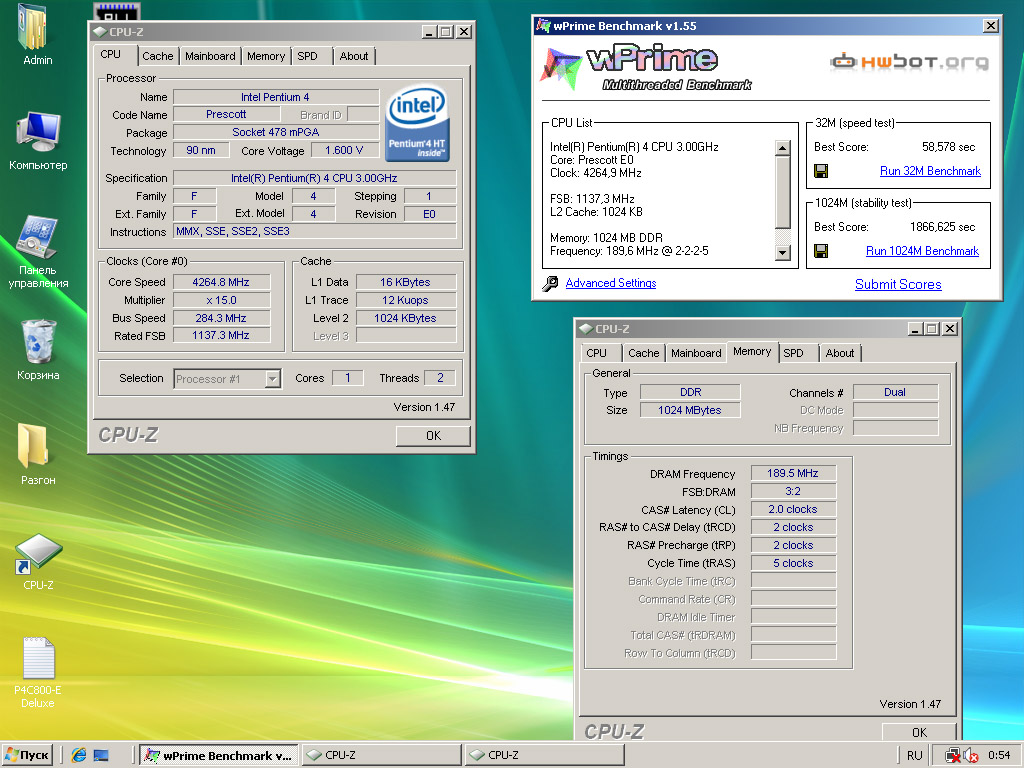Image resolution: width=1024 pixels, height=768 pixels.
Task: Switch to Cache tab in lower CPU-Z window
Action: tap(644, 353)
